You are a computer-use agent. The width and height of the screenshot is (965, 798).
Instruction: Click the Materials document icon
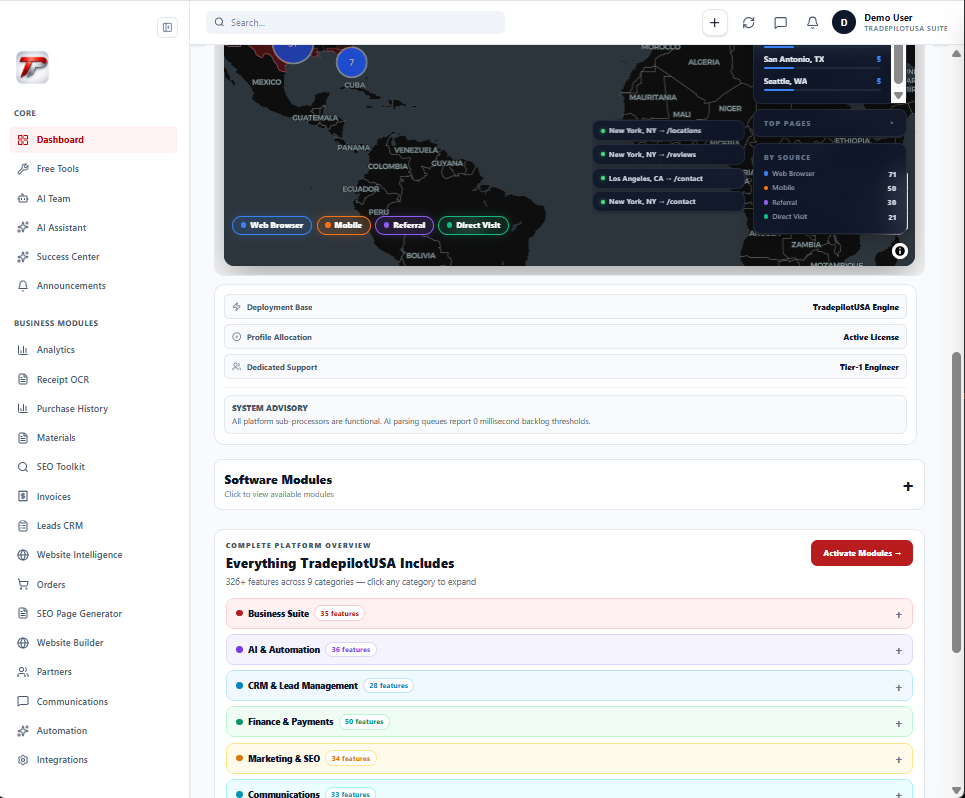coord(23,438)
